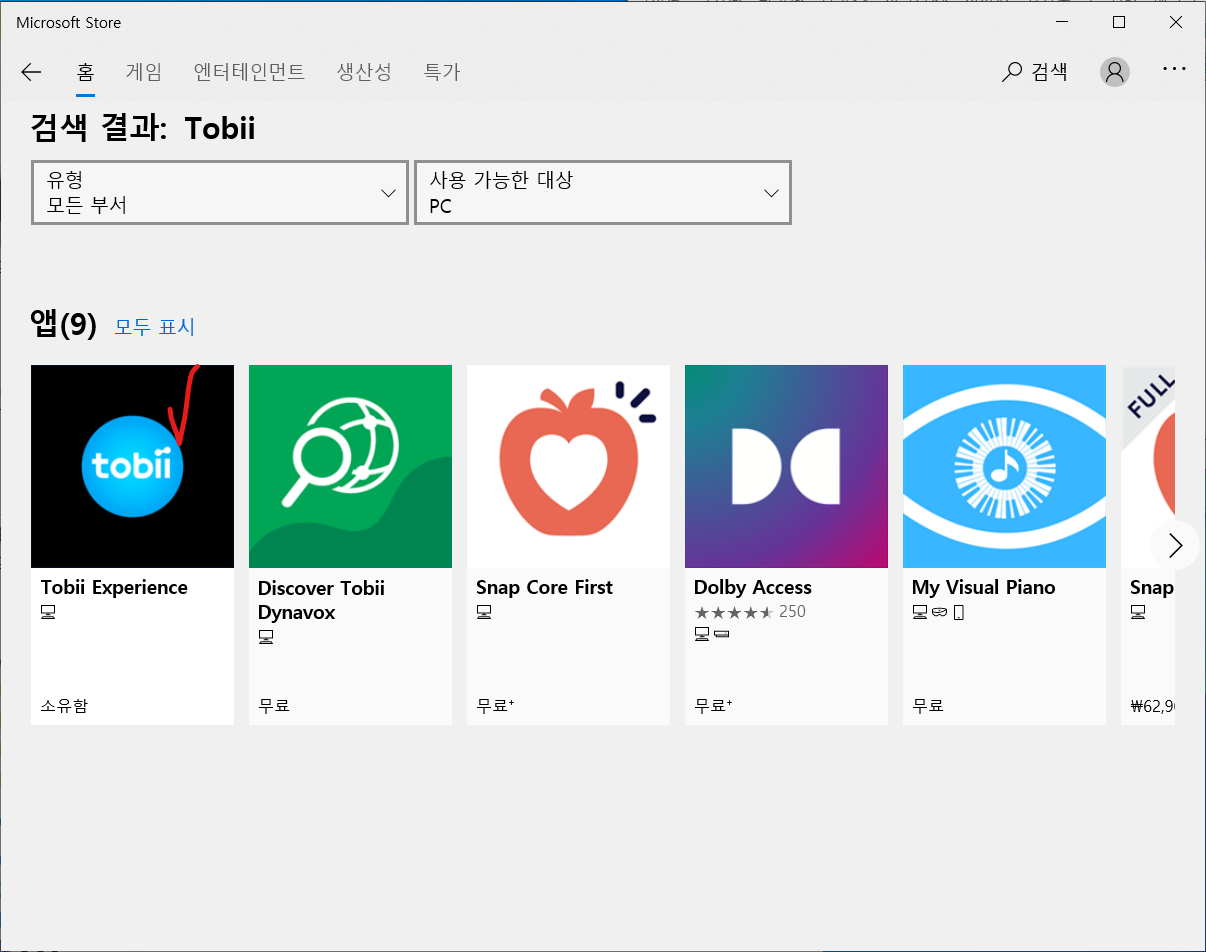Open the Snap Core First apple thumbnail
This screenshot has width=1206, height=952.
click(x=568, y=466)
